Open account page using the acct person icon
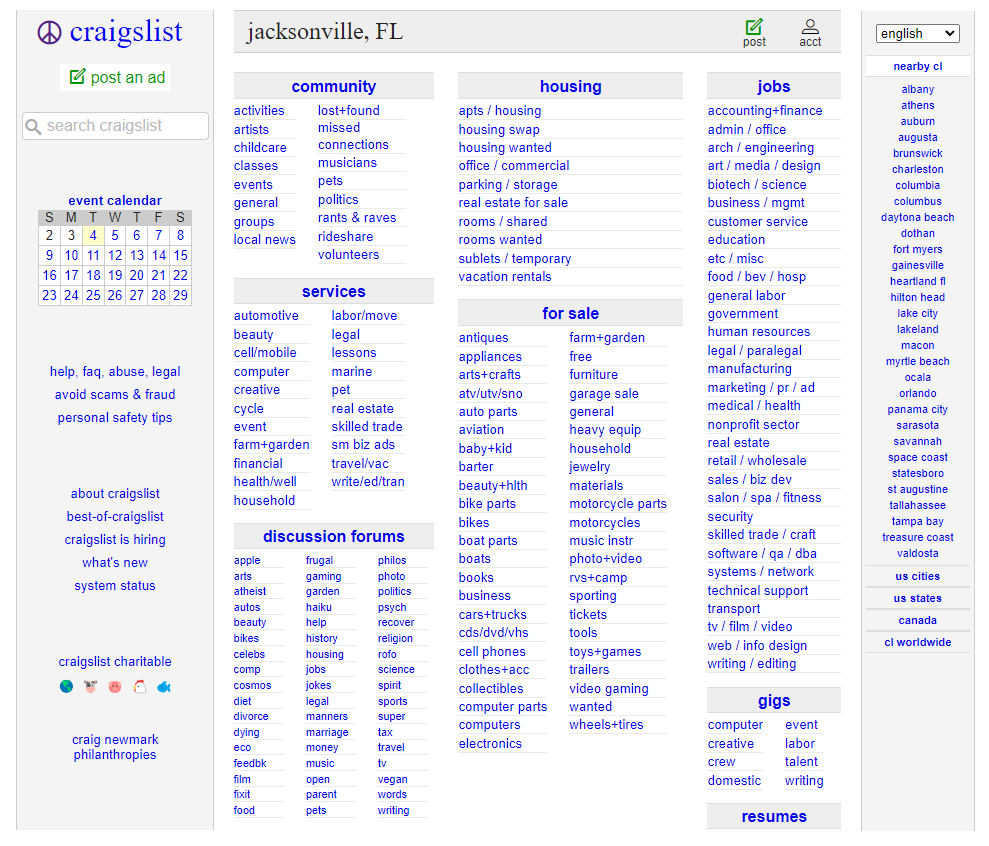The width and height of the screenshot is (989, 846). (811, 26)
